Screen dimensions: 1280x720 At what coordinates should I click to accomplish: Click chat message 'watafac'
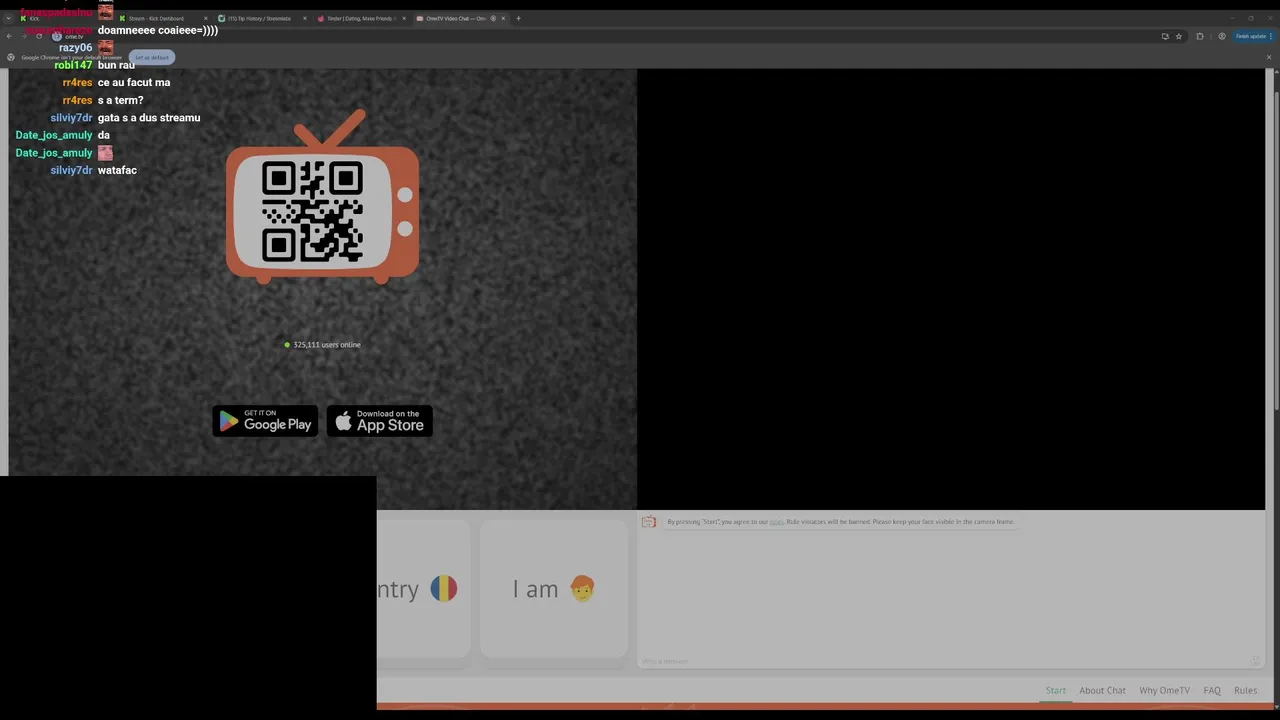[x=117, y=170]
